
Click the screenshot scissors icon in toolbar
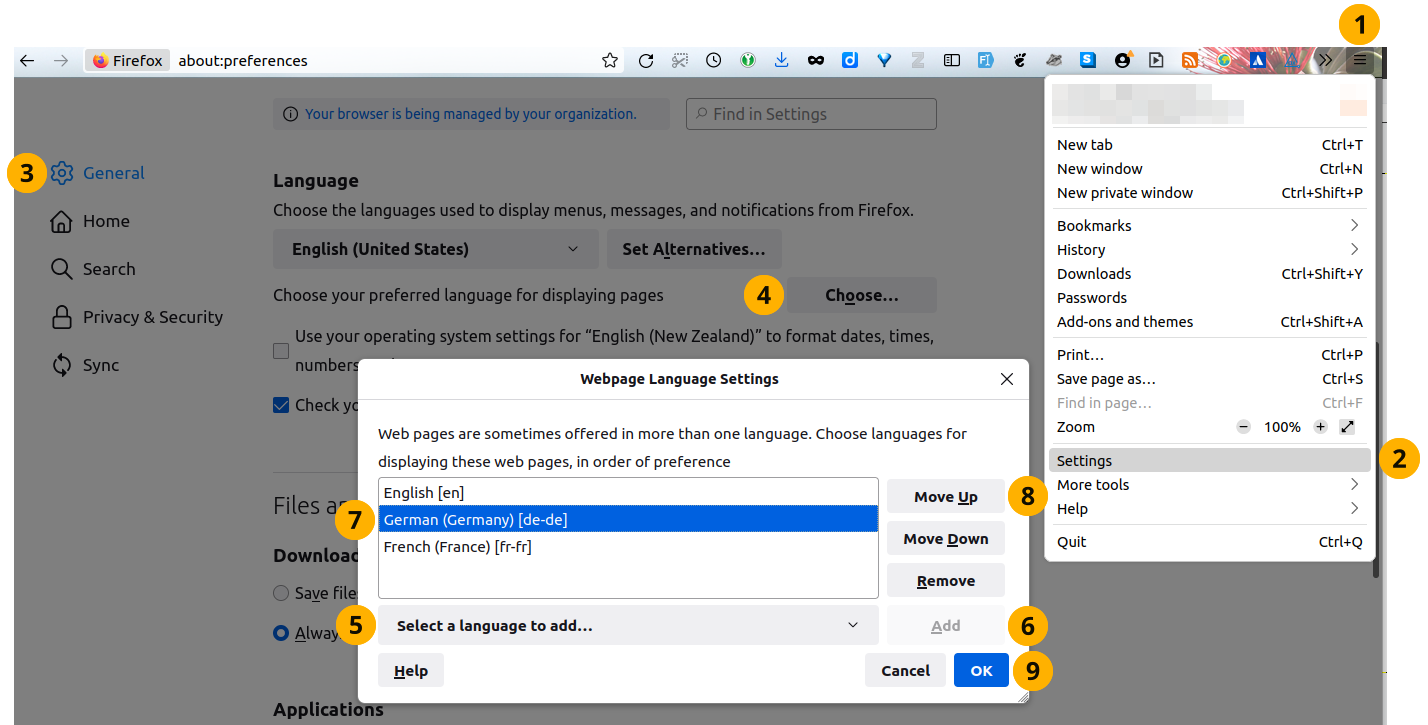(680, 61)
